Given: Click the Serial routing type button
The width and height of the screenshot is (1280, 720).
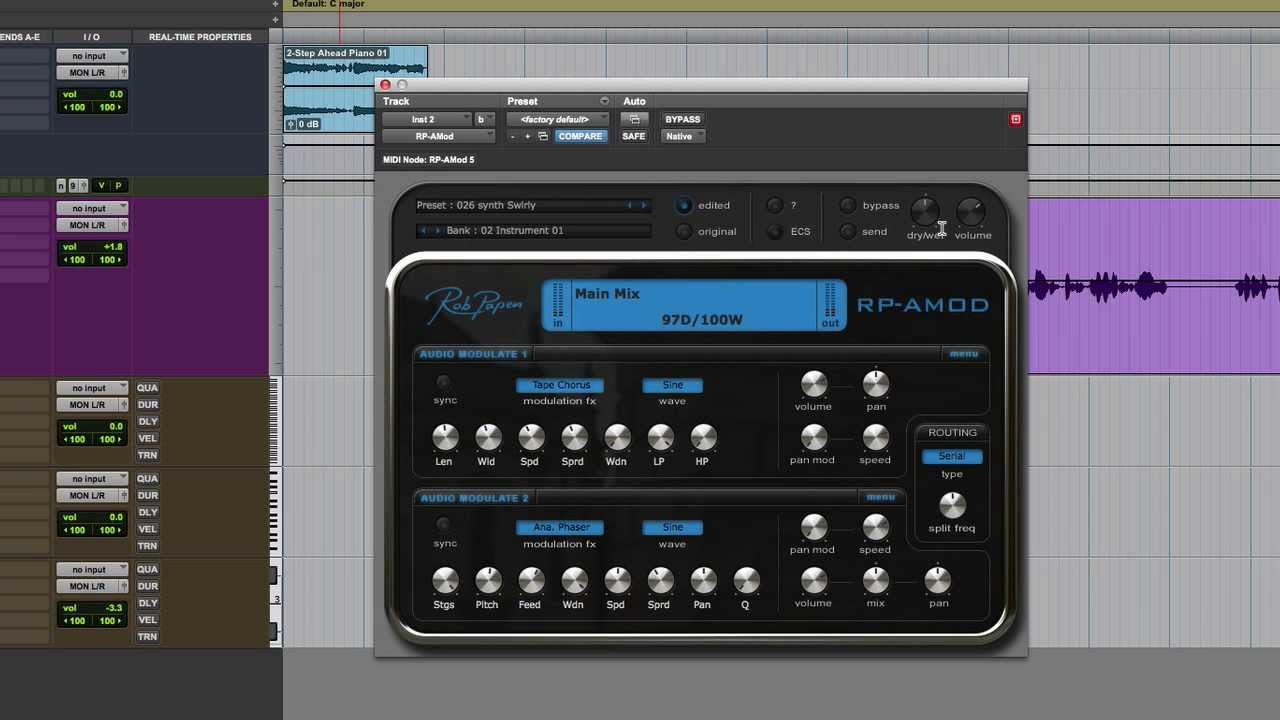Looking at the screenshot, I should click(x=952, y=456).
